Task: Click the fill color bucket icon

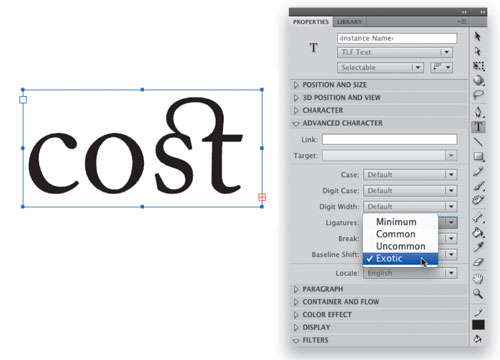Action: pyautogui.click(x=478, y=339)
